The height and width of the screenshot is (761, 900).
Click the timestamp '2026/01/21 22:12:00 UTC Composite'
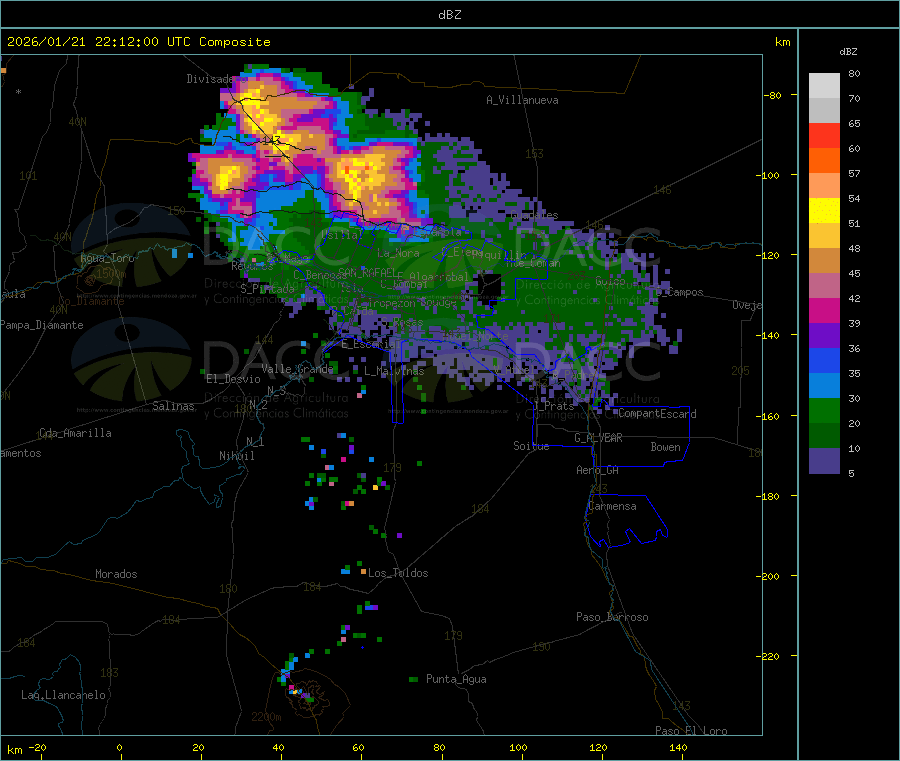coord(138,42)
